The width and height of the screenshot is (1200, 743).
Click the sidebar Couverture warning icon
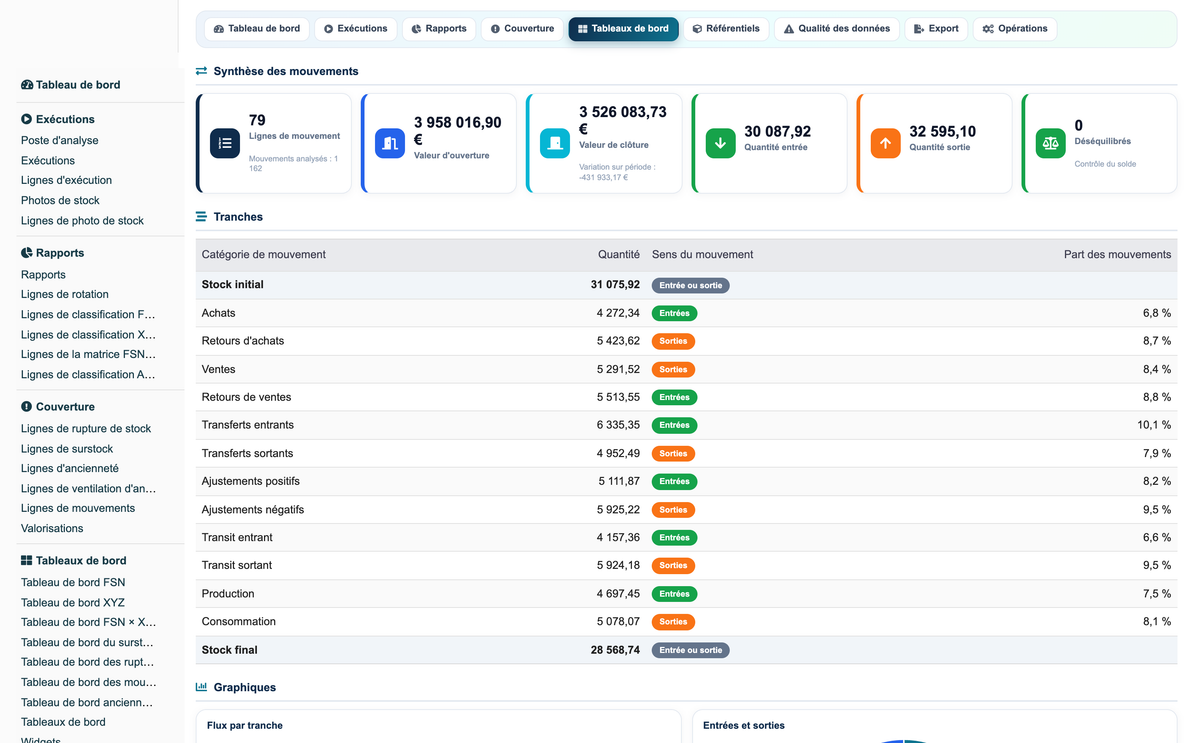click(x=27, y=407)
